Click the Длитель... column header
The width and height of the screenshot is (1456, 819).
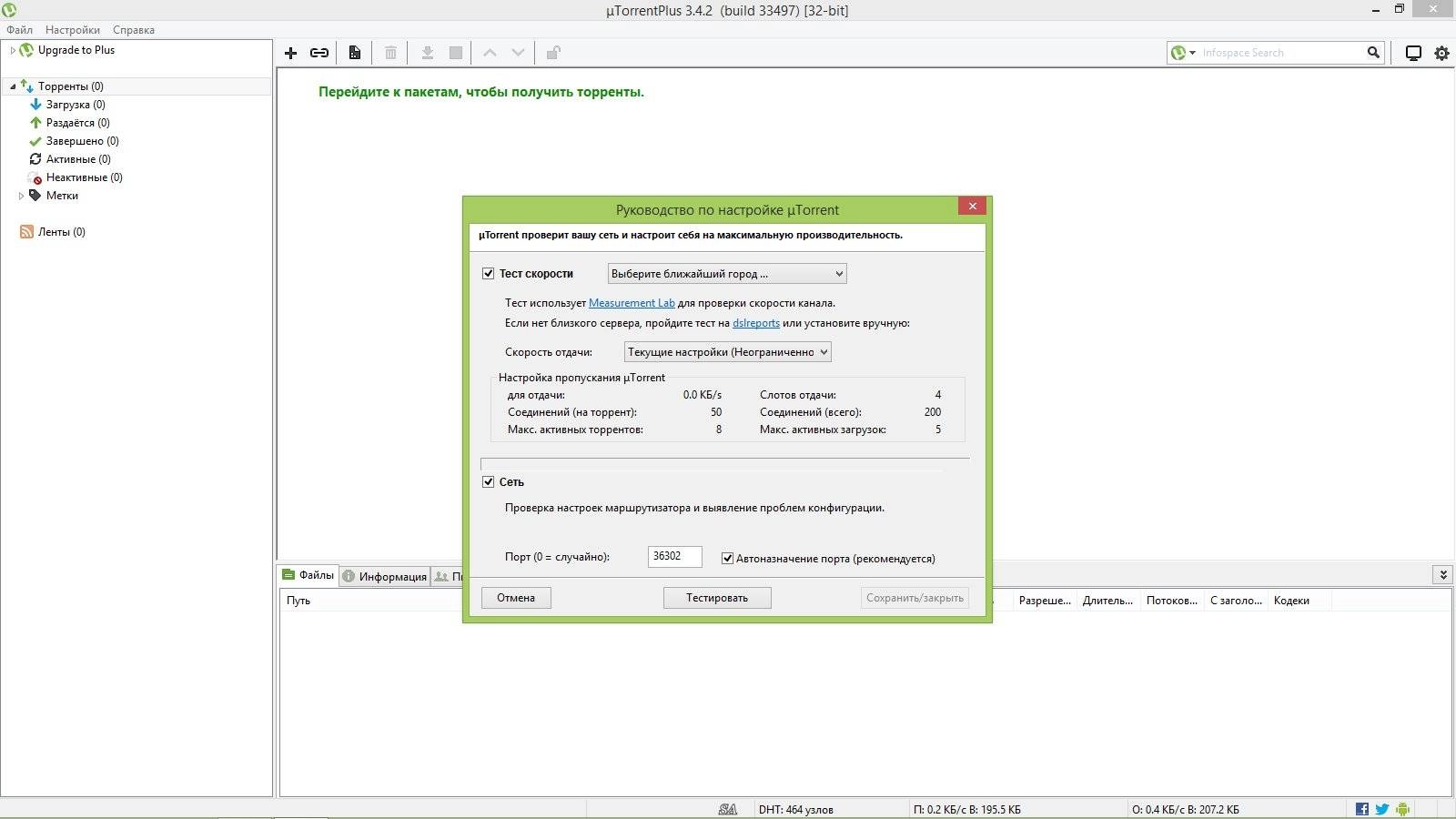tap(1108, 601)
